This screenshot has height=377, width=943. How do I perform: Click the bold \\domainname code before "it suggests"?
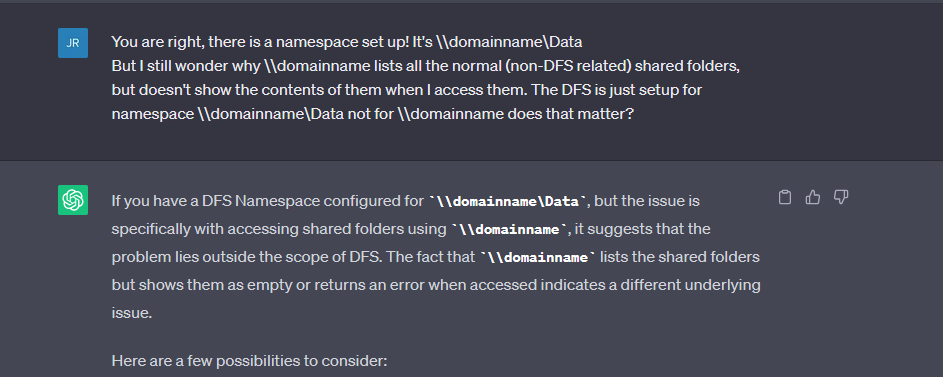[509, 230]
